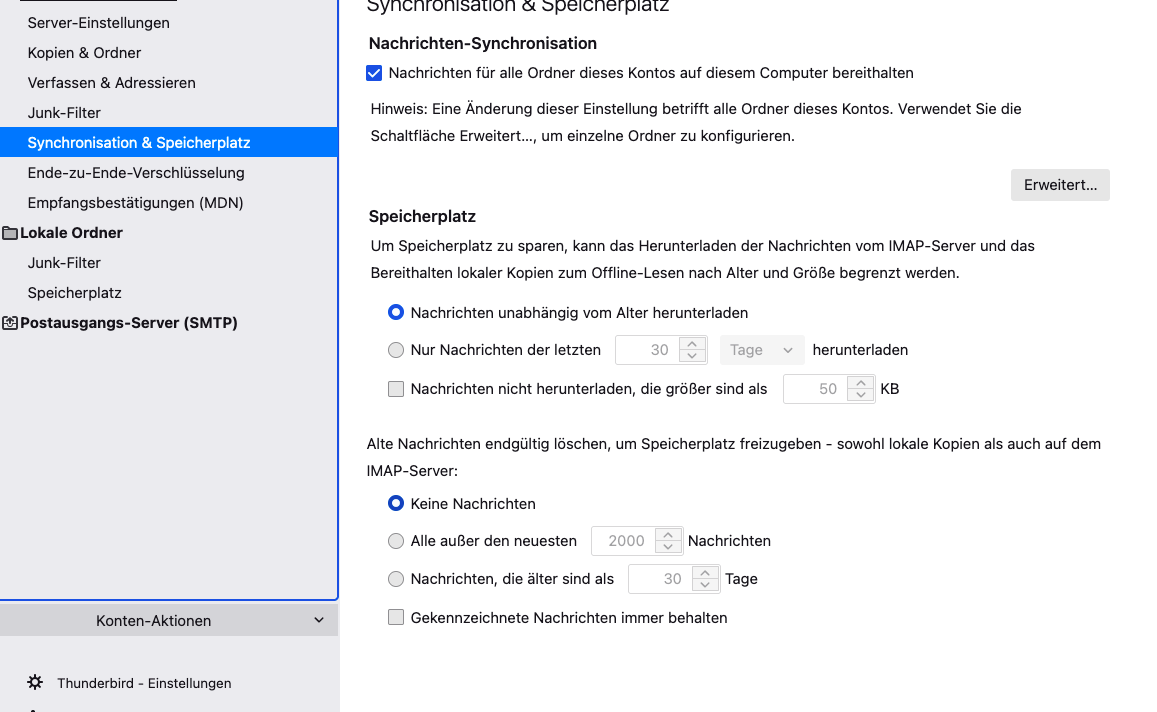Image resolution: width=1157 pixels, height=712 pixels.
Task: Click the Thunderbird-Einstellungen gear icon
Action: point(35,682)
